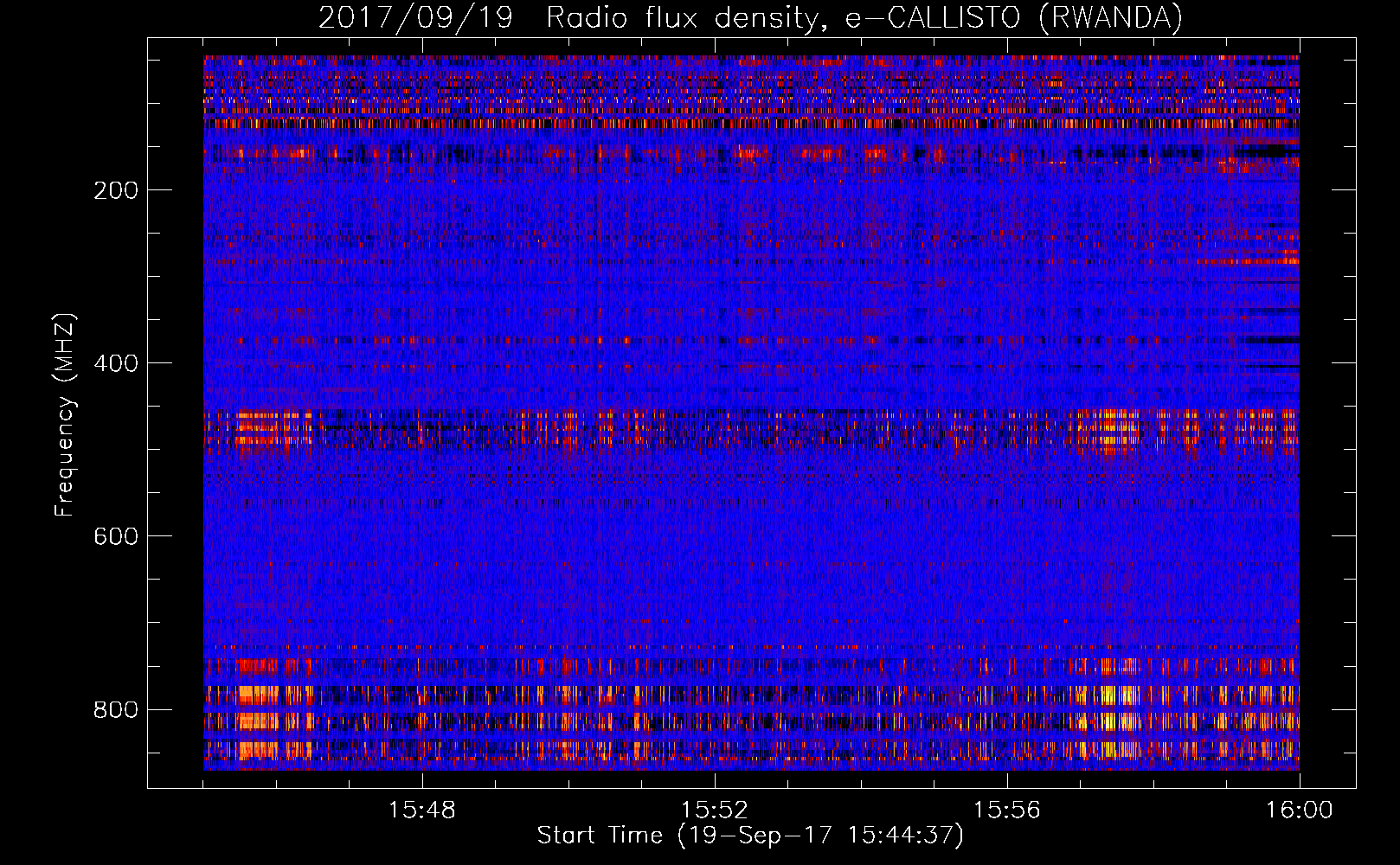Screen dimensions: 1400x865
Task: Click the 15:48 time tick label
Action: 421,811
